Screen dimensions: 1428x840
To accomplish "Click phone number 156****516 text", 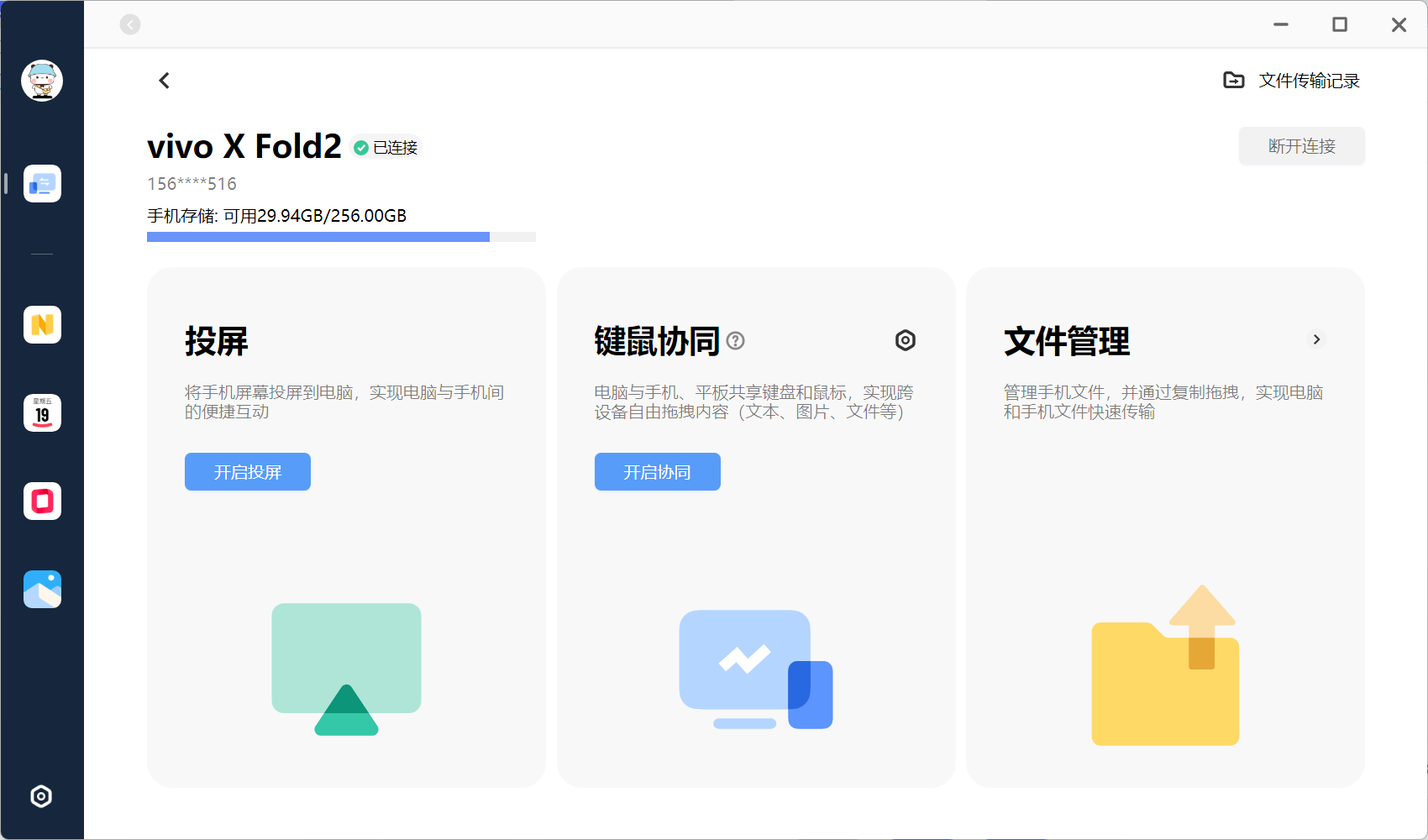I will (192, 184).
